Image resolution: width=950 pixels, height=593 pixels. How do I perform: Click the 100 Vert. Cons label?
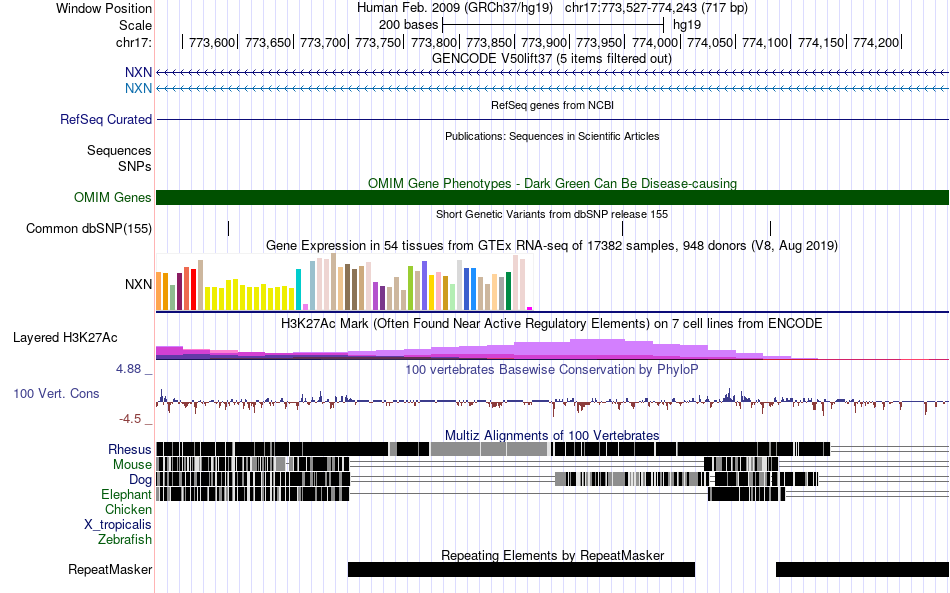(56, 394)
